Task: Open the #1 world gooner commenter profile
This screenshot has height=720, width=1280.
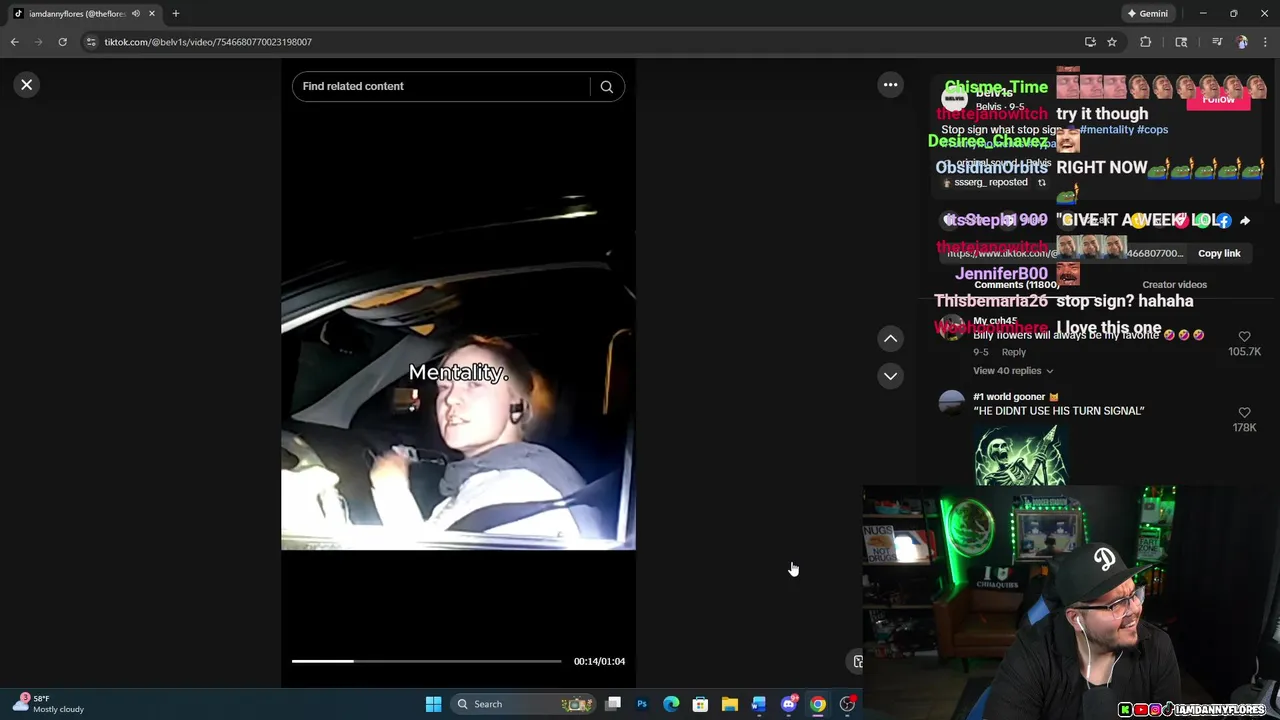Action: point(1009,397)
